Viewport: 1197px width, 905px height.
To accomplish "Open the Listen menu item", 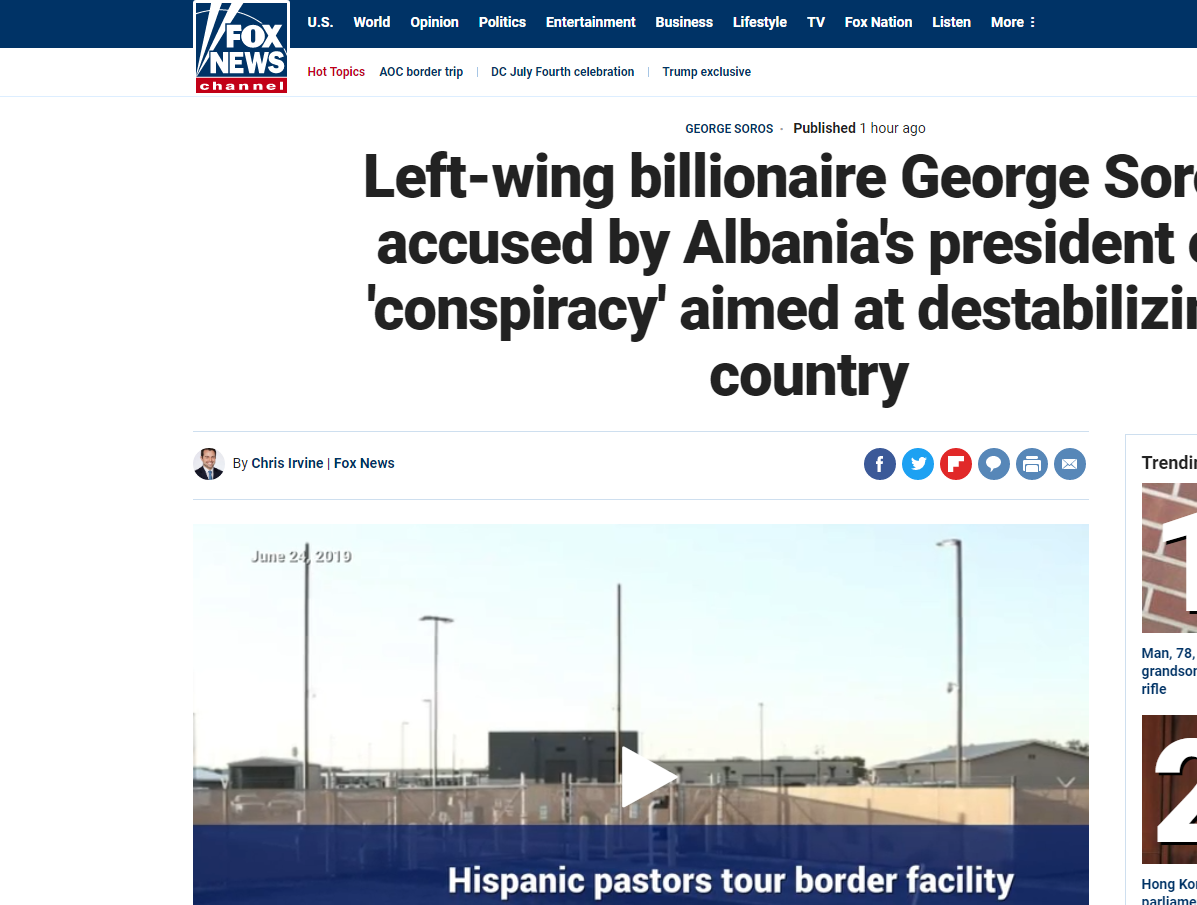I will (951, 22).
